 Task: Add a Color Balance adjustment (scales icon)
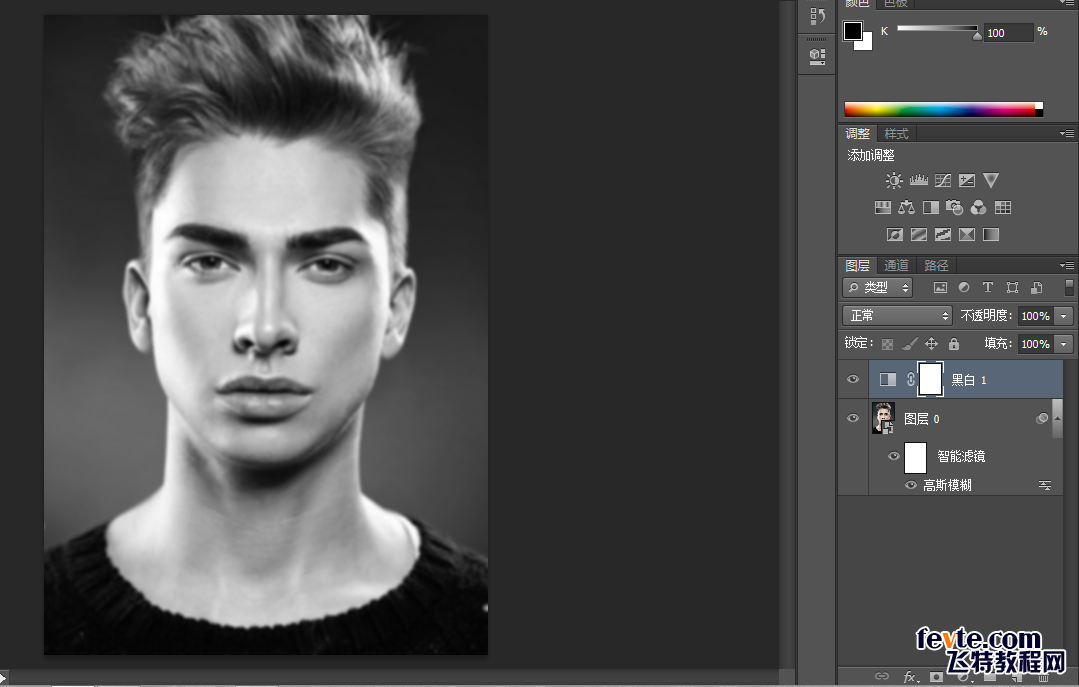click(906, 207)
